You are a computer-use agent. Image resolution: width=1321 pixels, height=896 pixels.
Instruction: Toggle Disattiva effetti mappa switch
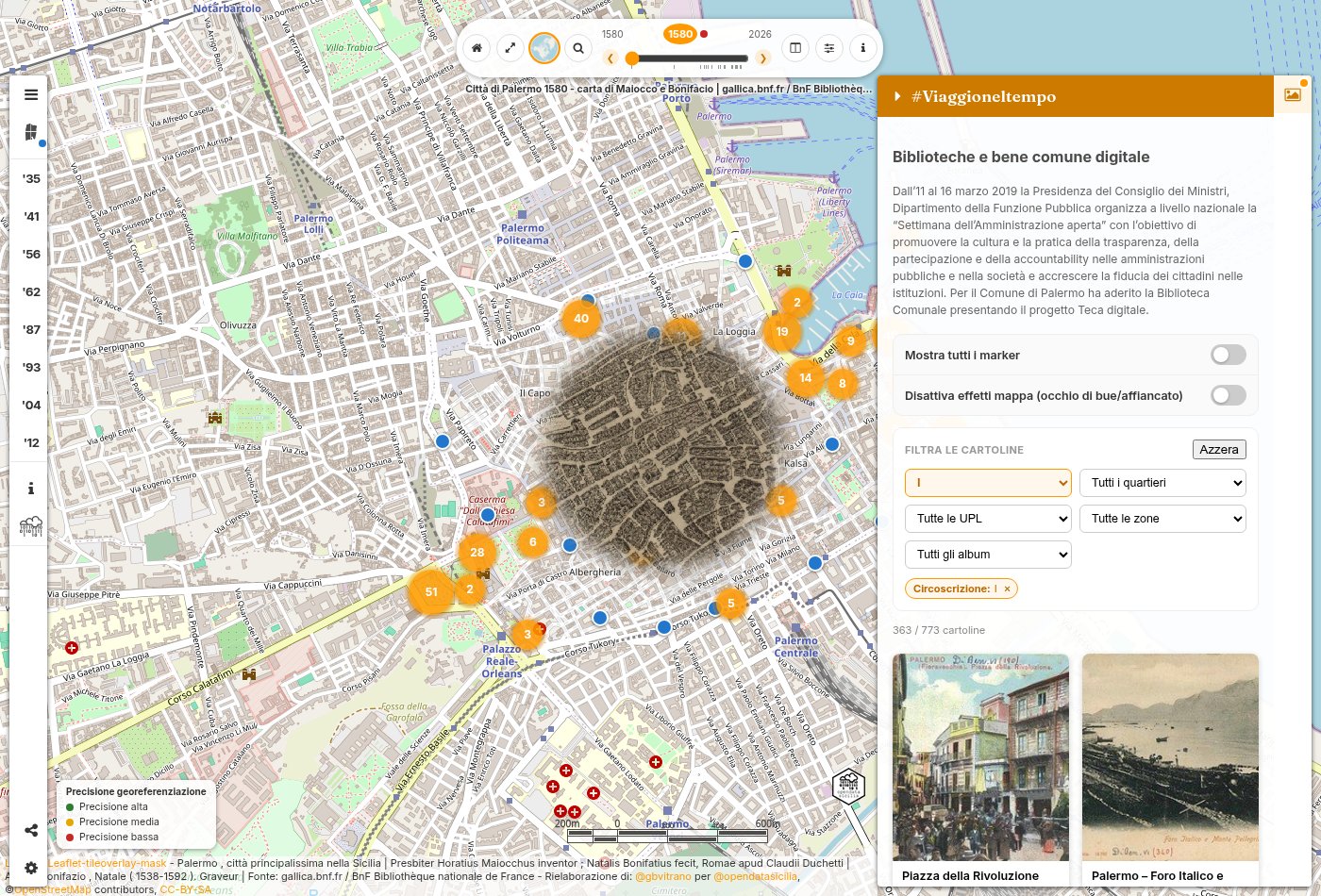pos(1228,395)
